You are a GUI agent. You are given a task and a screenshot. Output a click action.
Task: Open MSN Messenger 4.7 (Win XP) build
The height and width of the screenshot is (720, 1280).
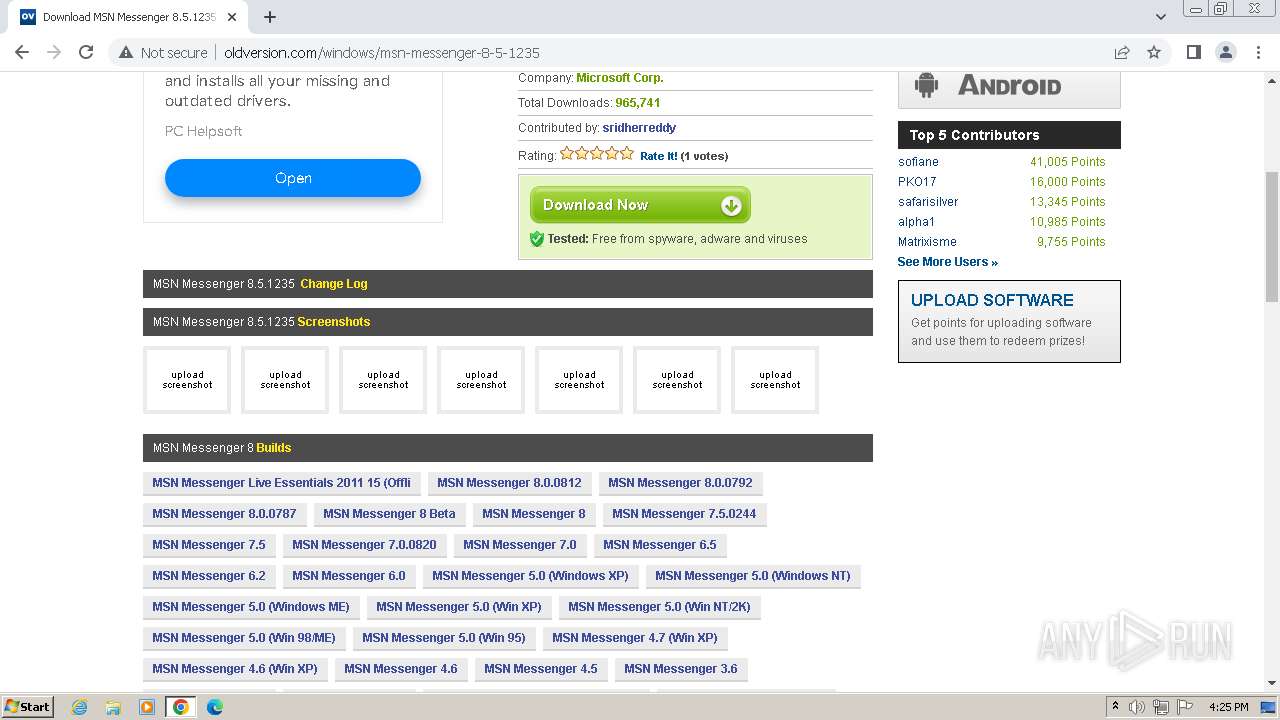click(635, 638)
